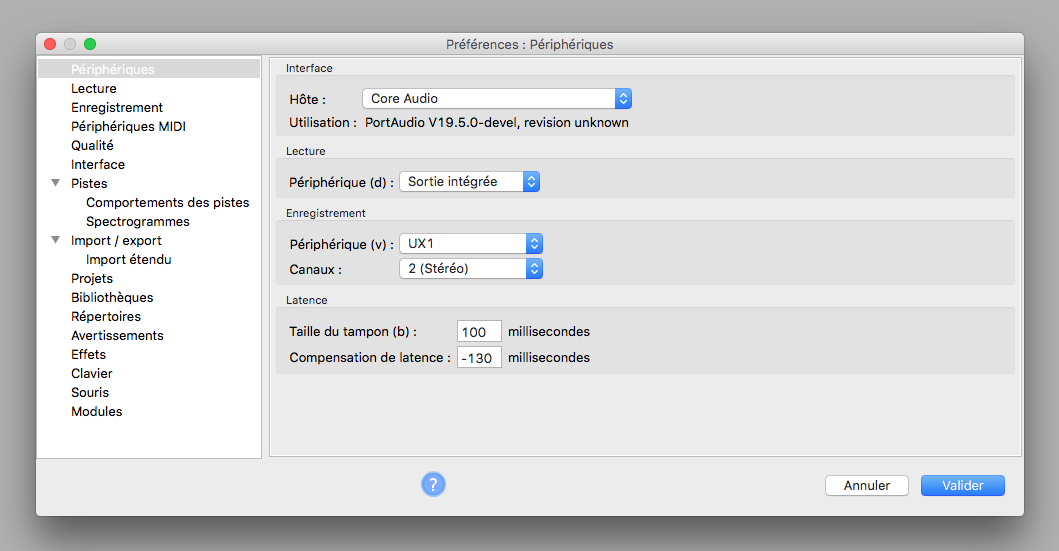Collapse the Import / export section
The height and width of the screenshot is (551, 1059).
(x=56, y=241)
